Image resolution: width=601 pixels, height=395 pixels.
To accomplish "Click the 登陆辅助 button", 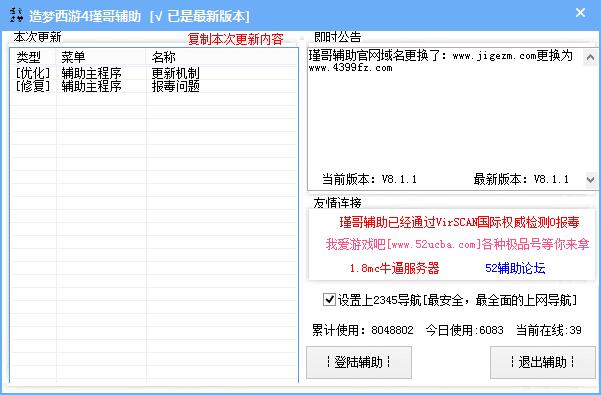I will tap(359, 362).
